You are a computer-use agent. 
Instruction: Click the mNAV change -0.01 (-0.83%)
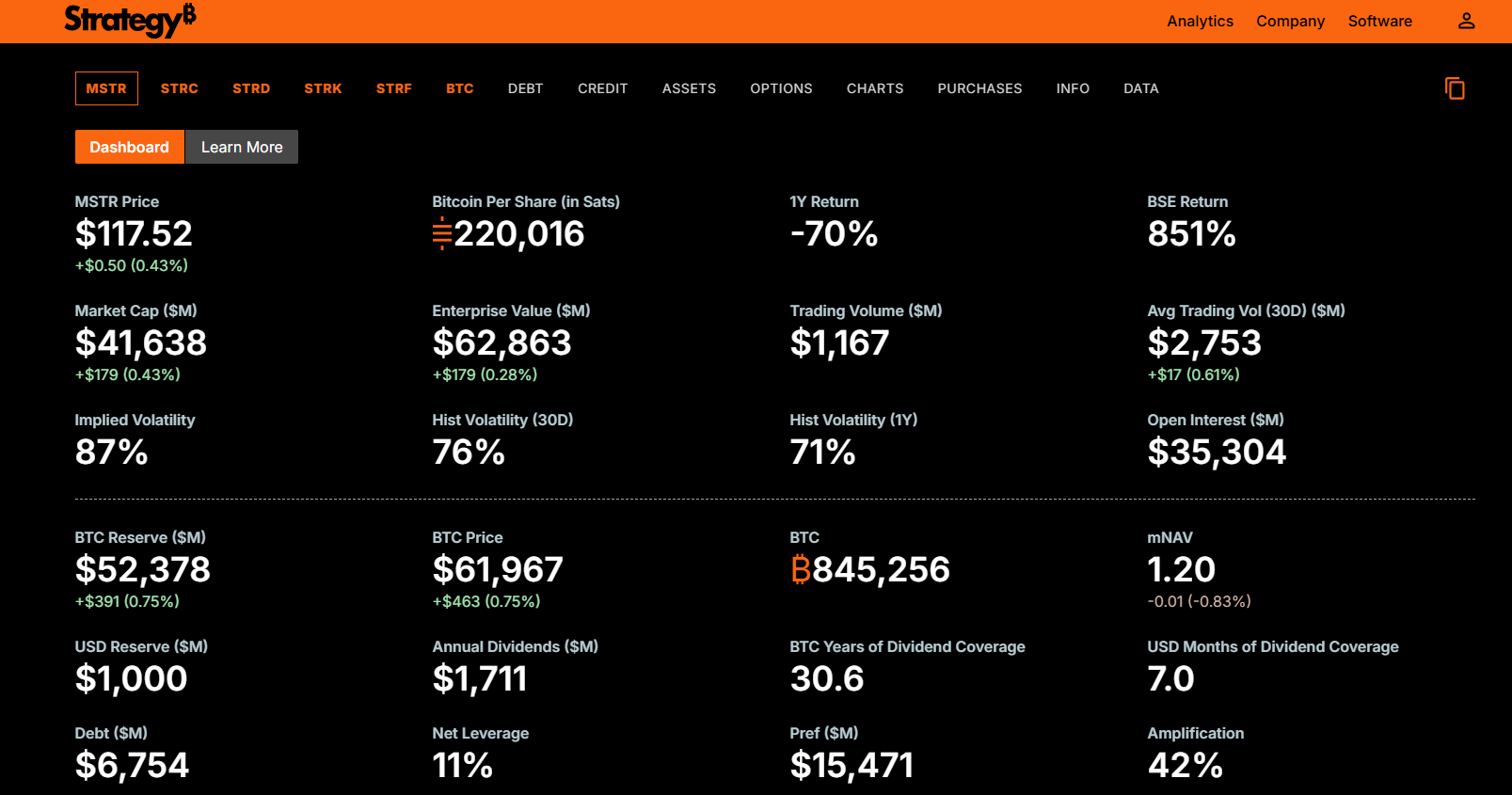(1200, 601)
